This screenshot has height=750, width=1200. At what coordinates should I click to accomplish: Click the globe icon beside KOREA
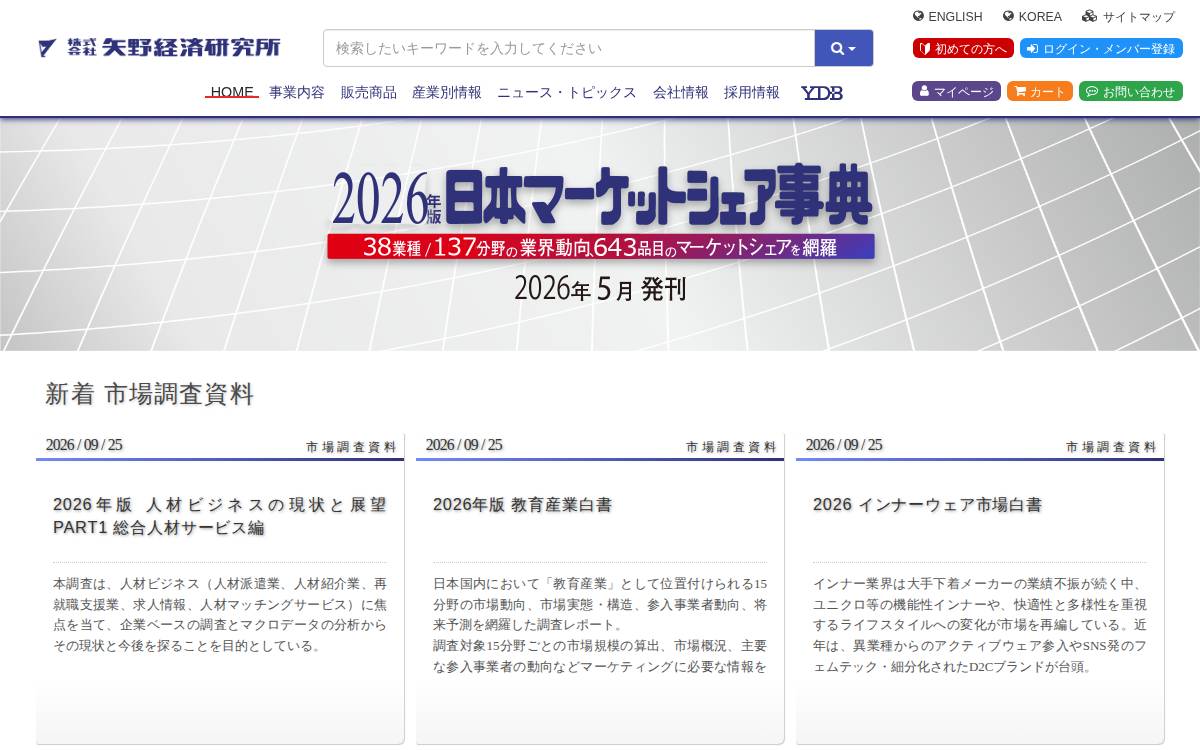point(1008,16)
